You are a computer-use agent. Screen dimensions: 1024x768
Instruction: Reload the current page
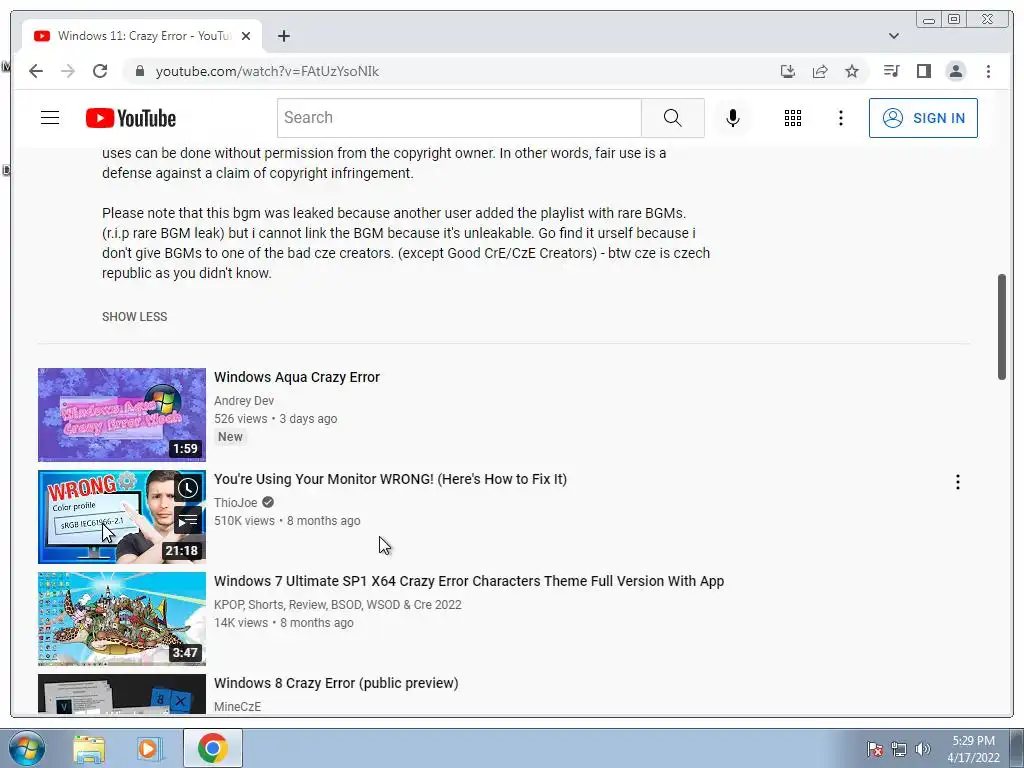100,71
